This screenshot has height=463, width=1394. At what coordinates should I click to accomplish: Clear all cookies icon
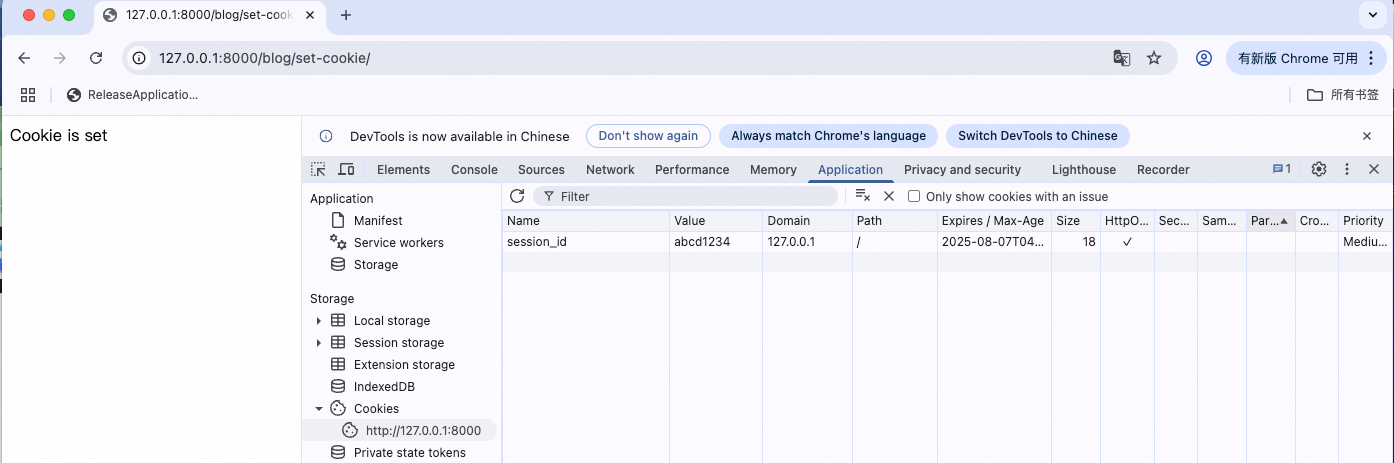(863, 196)
